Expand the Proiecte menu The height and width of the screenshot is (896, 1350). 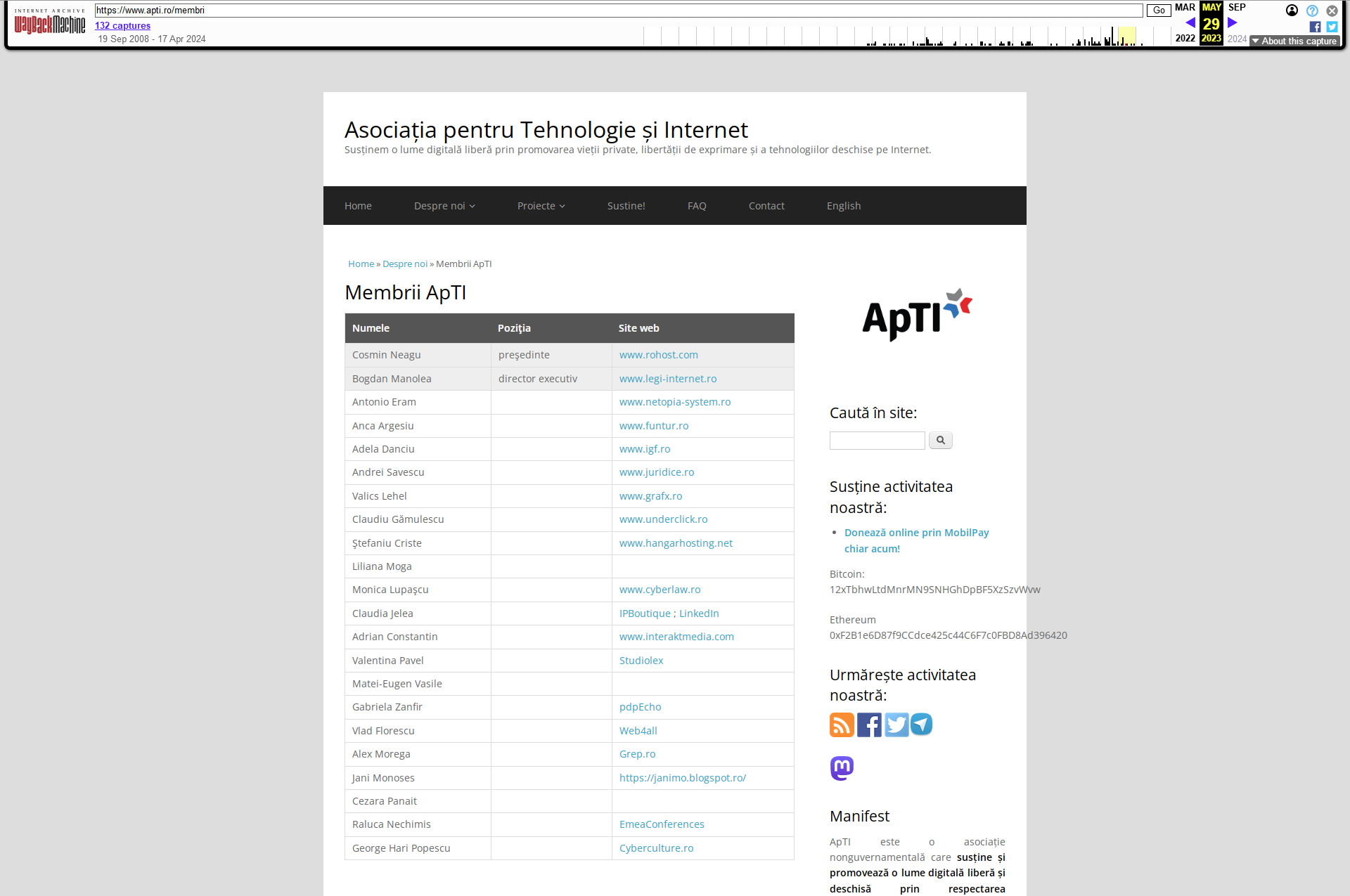(x=541, y=206)
